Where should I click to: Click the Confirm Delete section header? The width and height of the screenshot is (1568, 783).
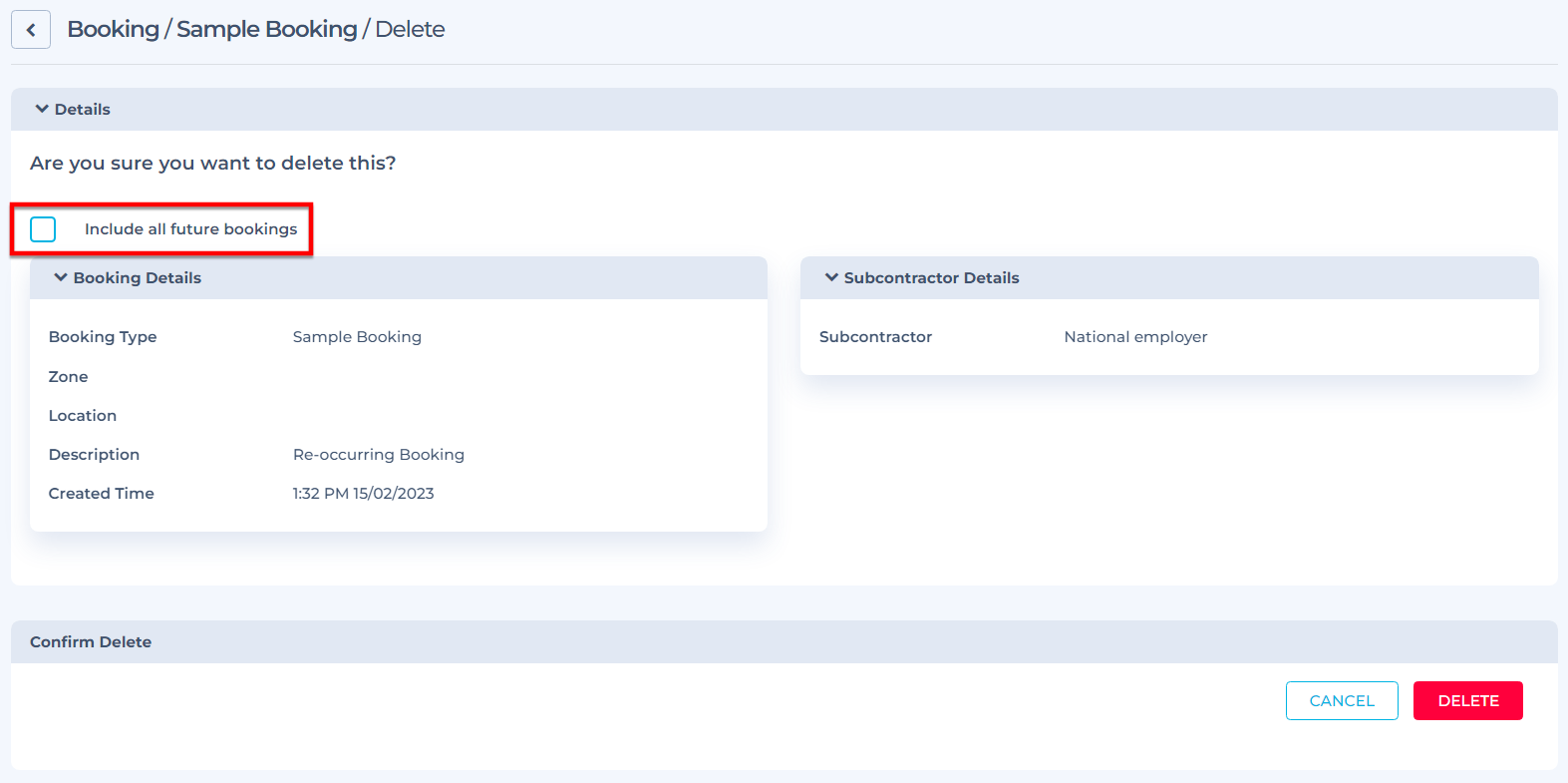(91, 642)
